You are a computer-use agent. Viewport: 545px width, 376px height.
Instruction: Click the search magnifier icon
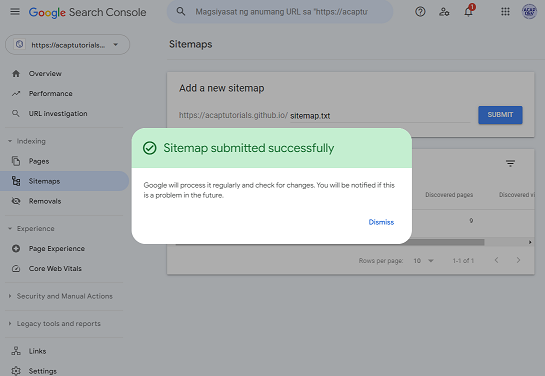181,11
